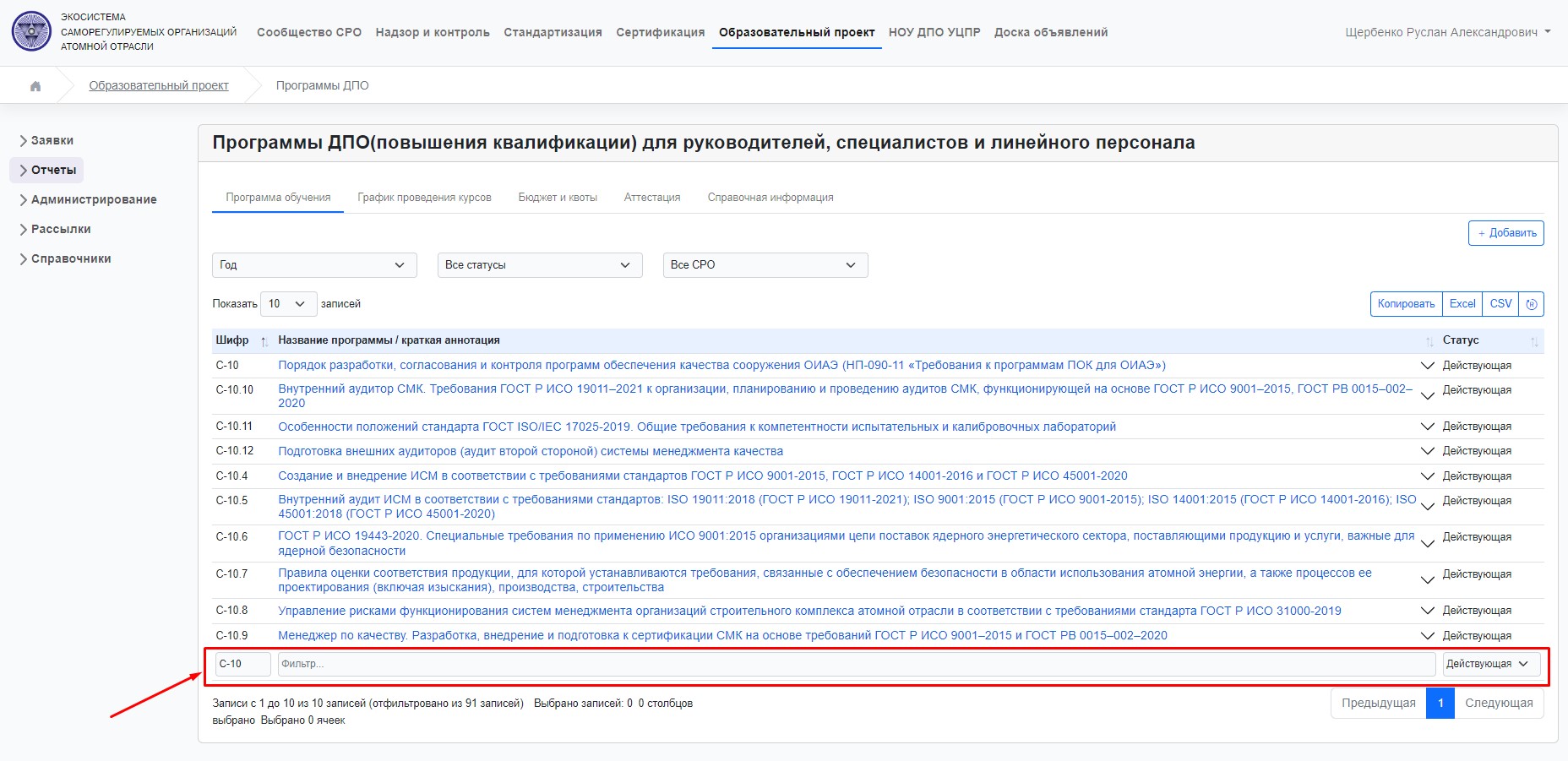This screenshot has width=1568, height=761.
Task: Open the Действующая status filter dropdown
Action: point(1491,664)
